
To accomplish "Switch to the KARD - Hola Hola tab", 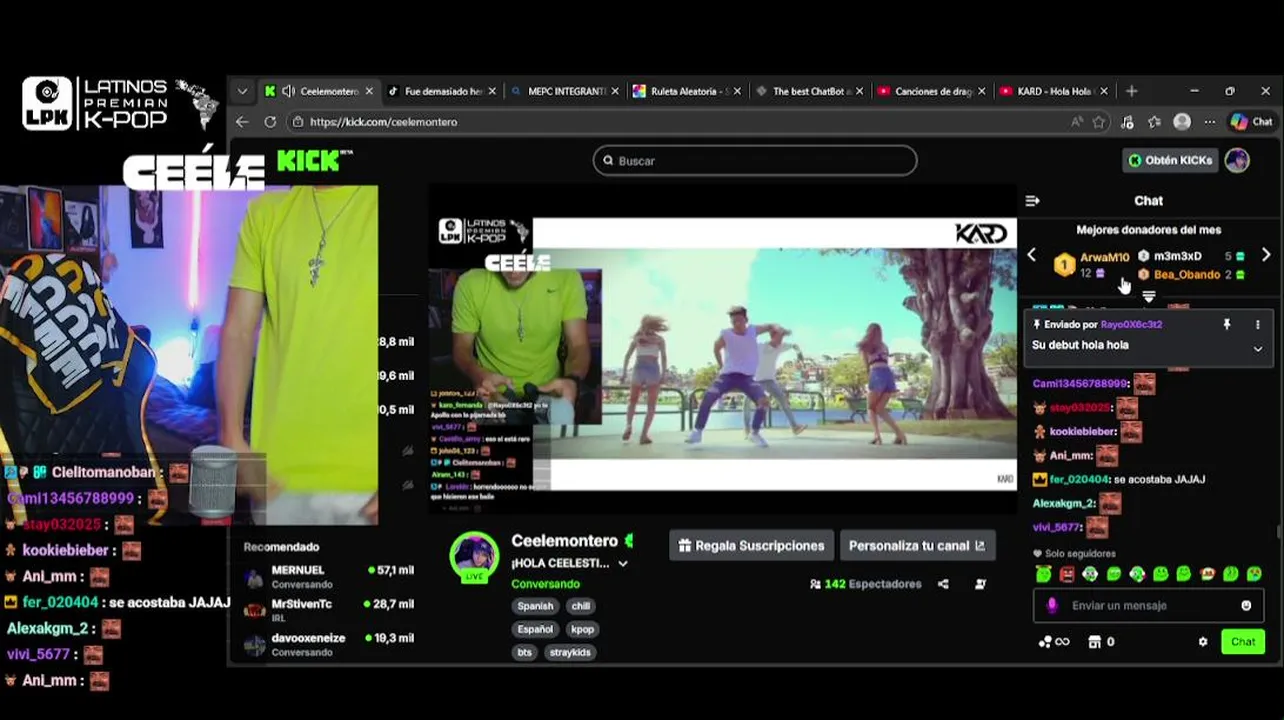I will [x=1053, y=91].
